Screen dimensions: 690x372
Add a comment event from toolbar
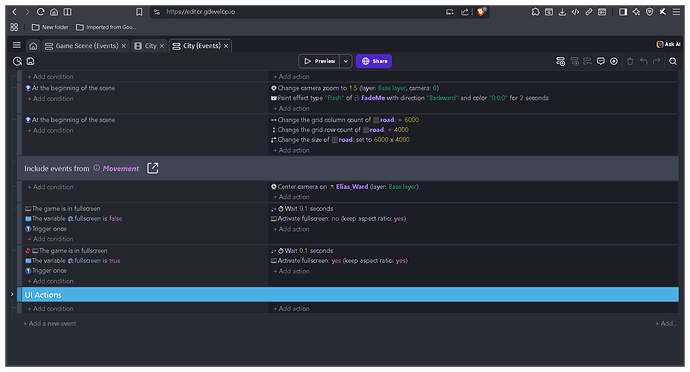click(601, 61)
